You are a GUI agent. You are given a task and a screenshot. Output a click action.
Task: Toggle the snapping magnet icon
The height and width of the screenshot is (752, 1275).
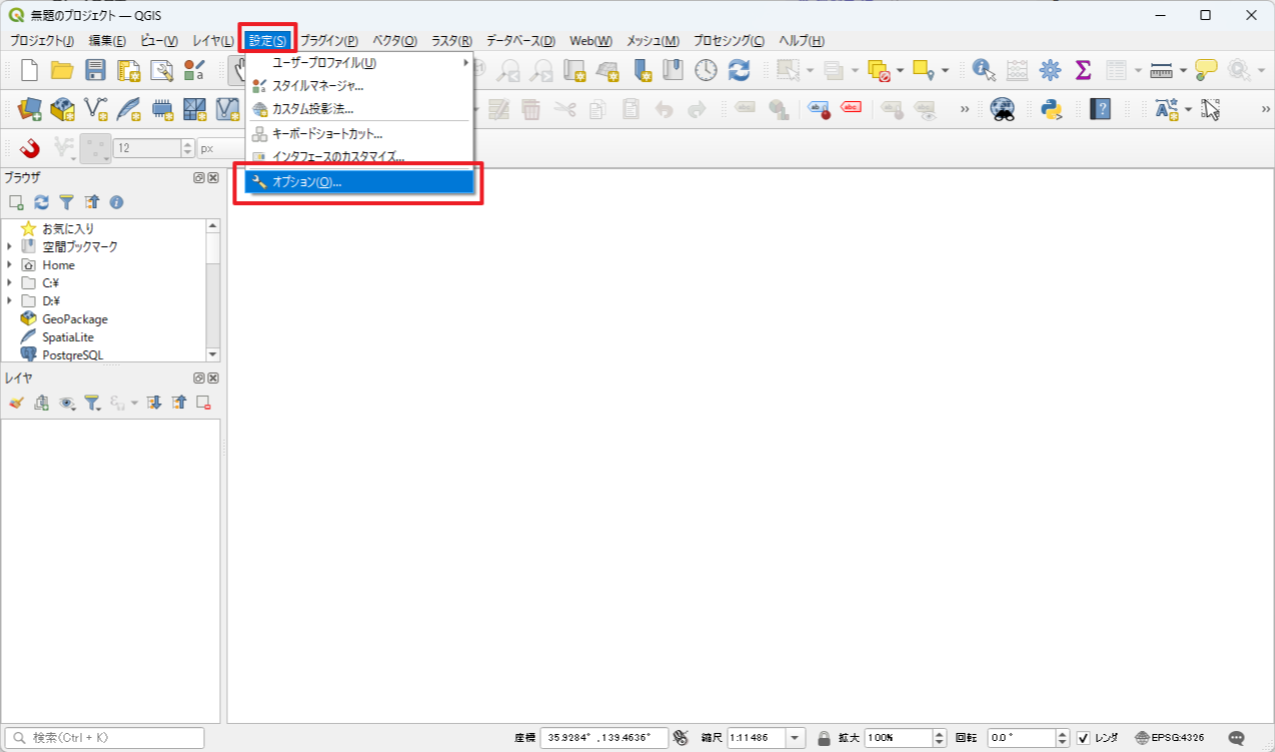pos(30,148)
